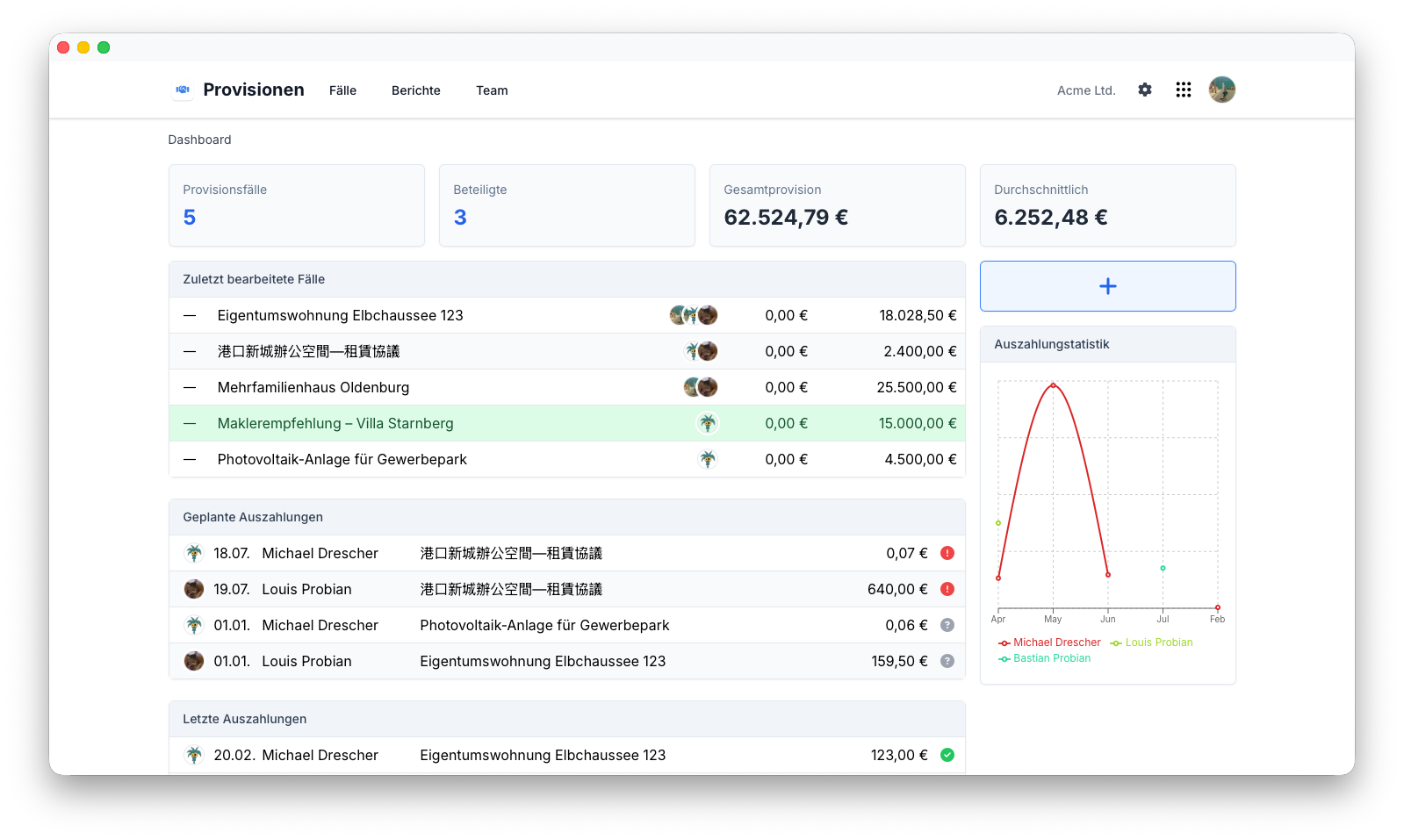Click the Provisionen handshake logo icon
The image size is (1404, 840).
tap(183, 90)
